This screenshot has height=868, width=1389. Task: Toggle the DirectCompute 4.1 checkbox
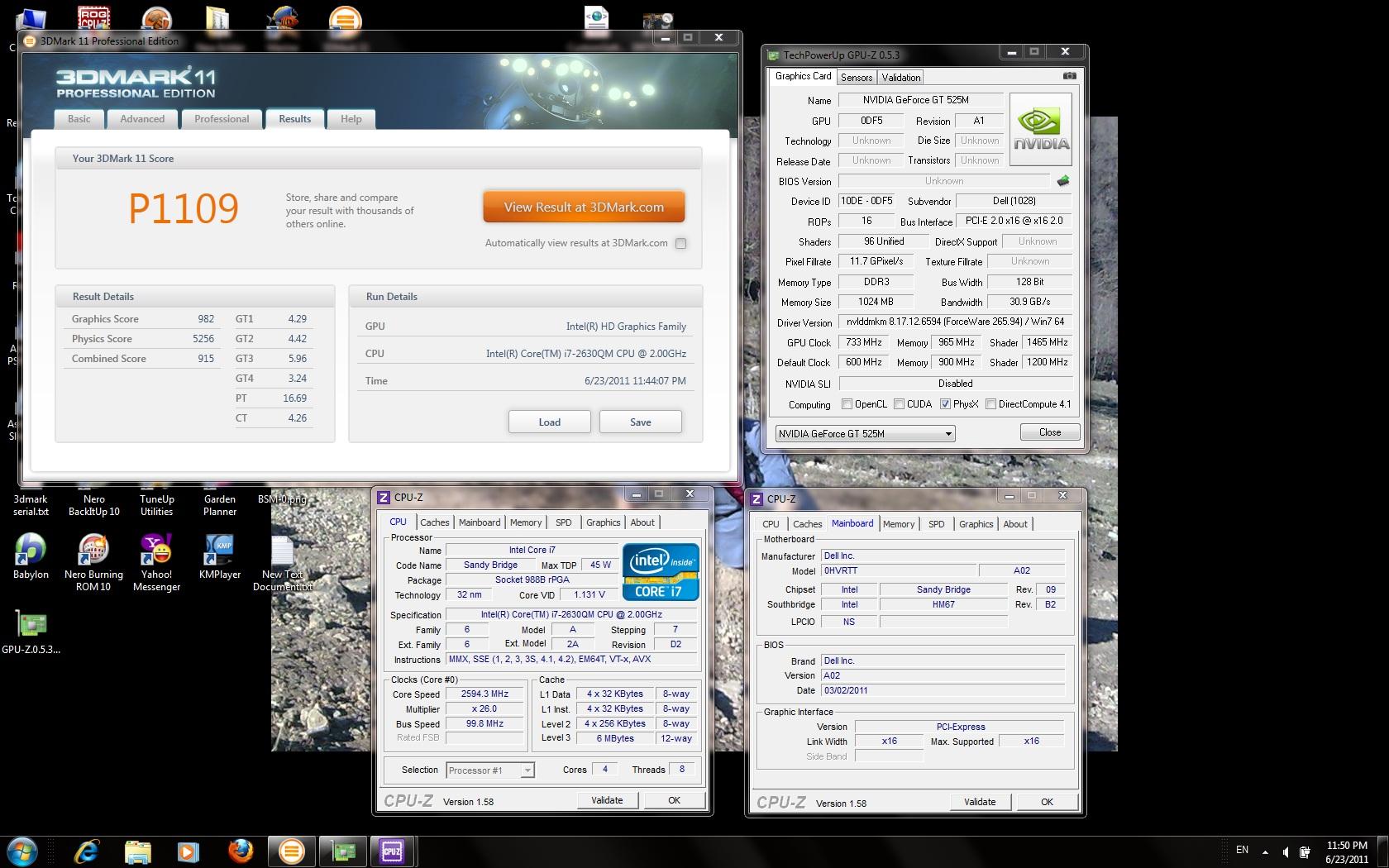(990, 404)
